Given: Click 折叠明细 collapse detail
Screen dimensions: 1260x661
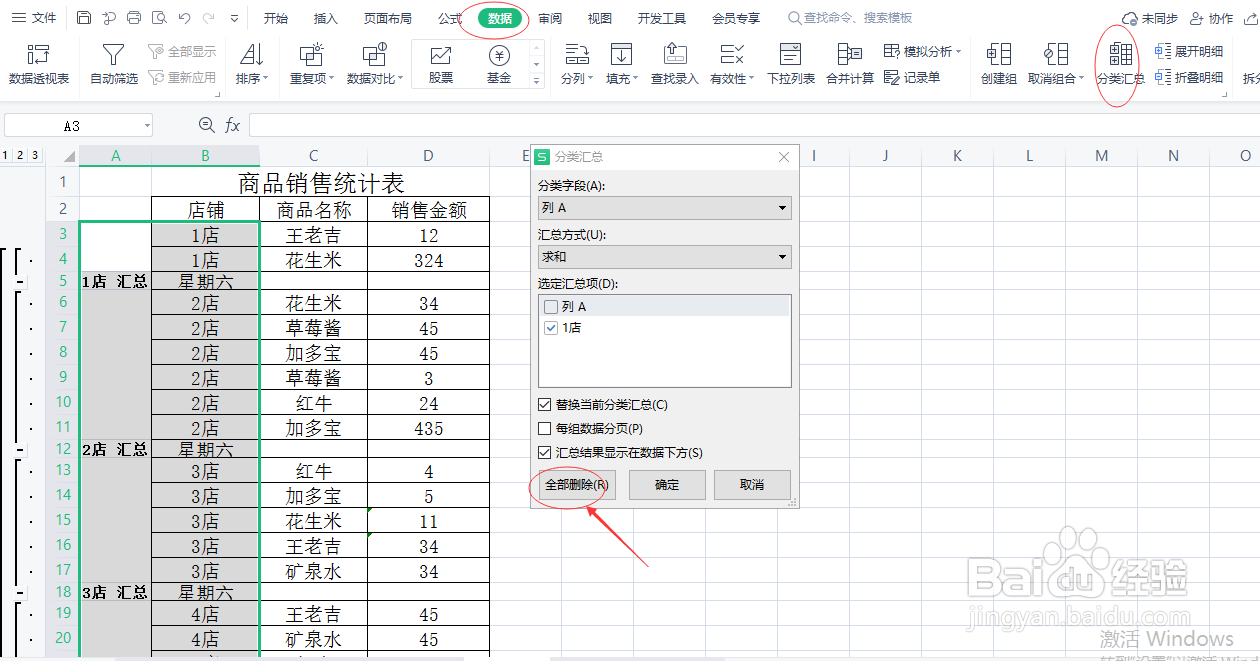Looking at the screenshot, I should point(1189,77).
